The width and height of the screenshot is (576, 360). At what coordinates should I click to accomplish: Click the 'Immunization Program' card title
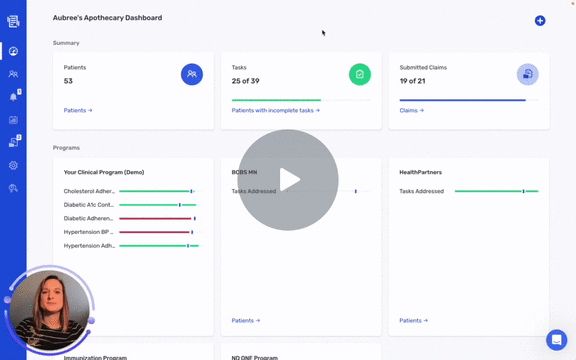click(x=95, y=357)
